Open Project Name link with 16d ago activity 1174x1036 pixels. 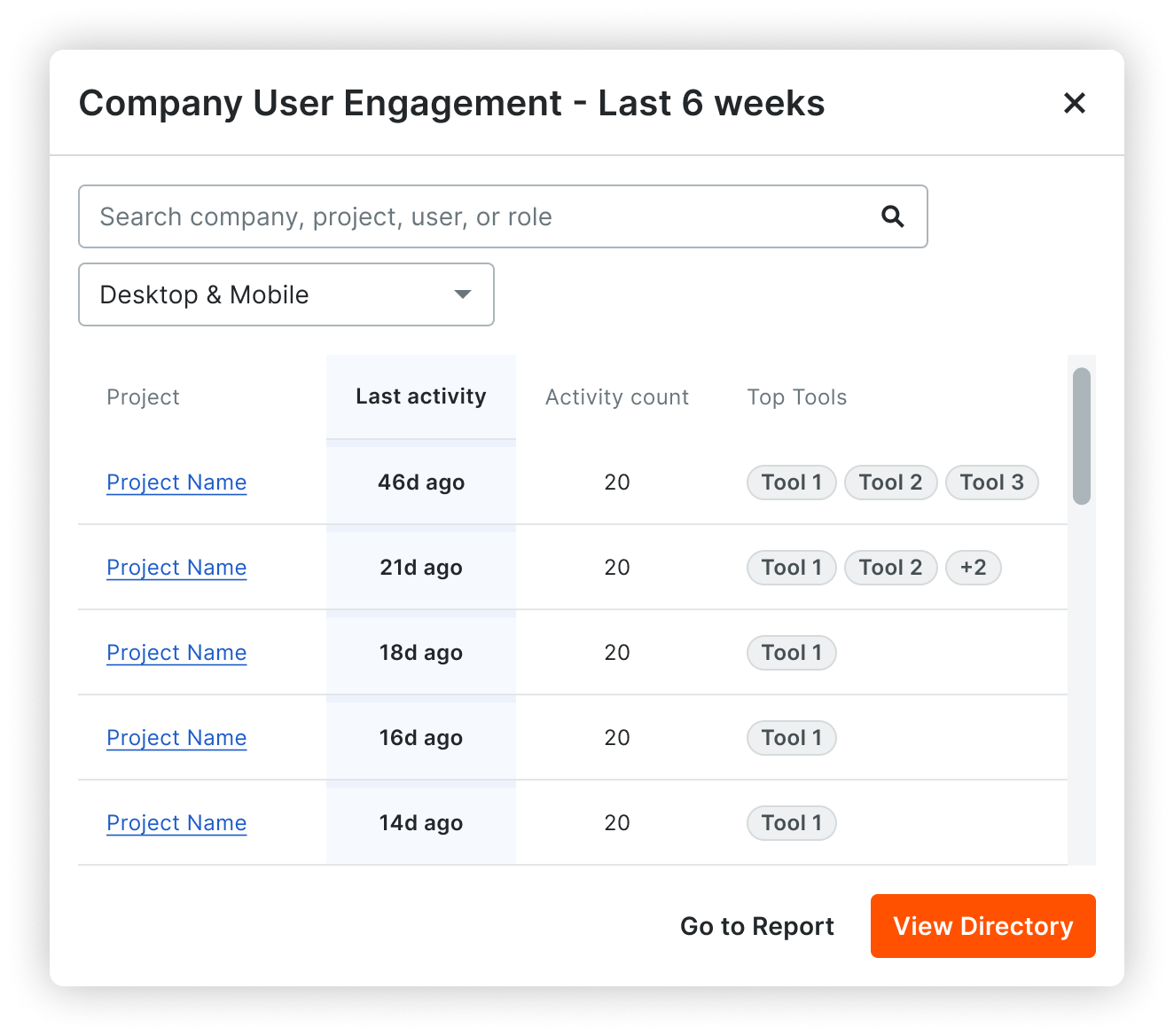pyautogui.click(x=176, y=738)
